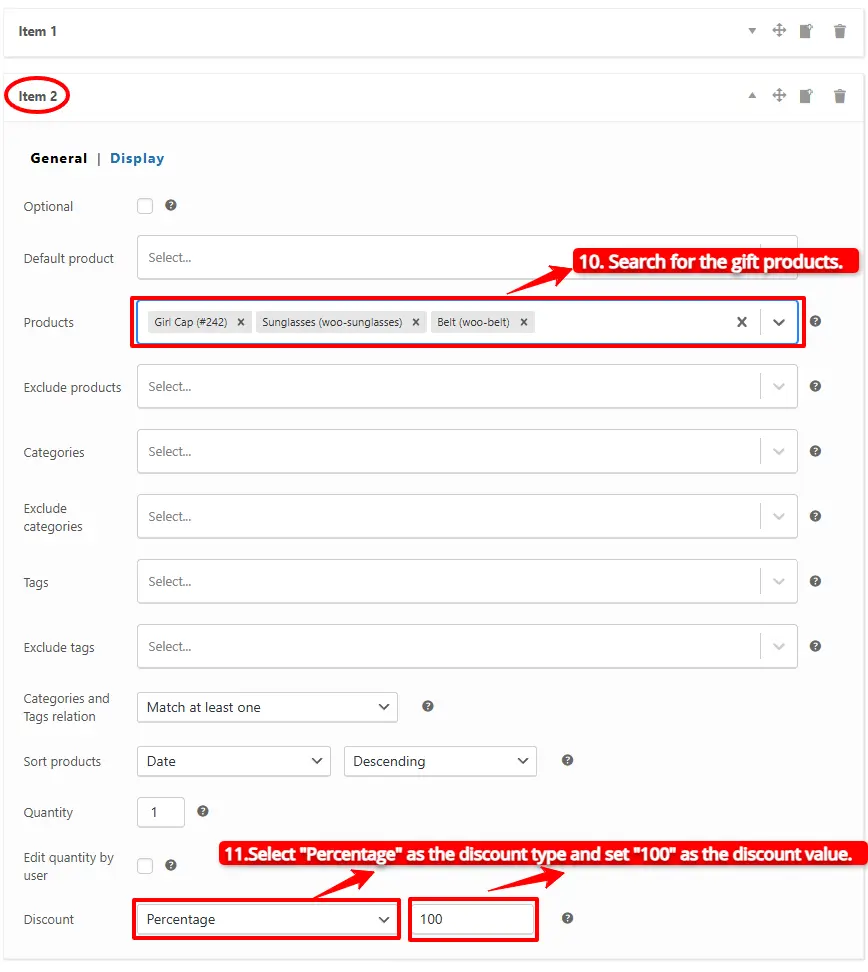Click the Quantity input field
Viewport: 868px width, 972px height.
[x=161, y=812]
